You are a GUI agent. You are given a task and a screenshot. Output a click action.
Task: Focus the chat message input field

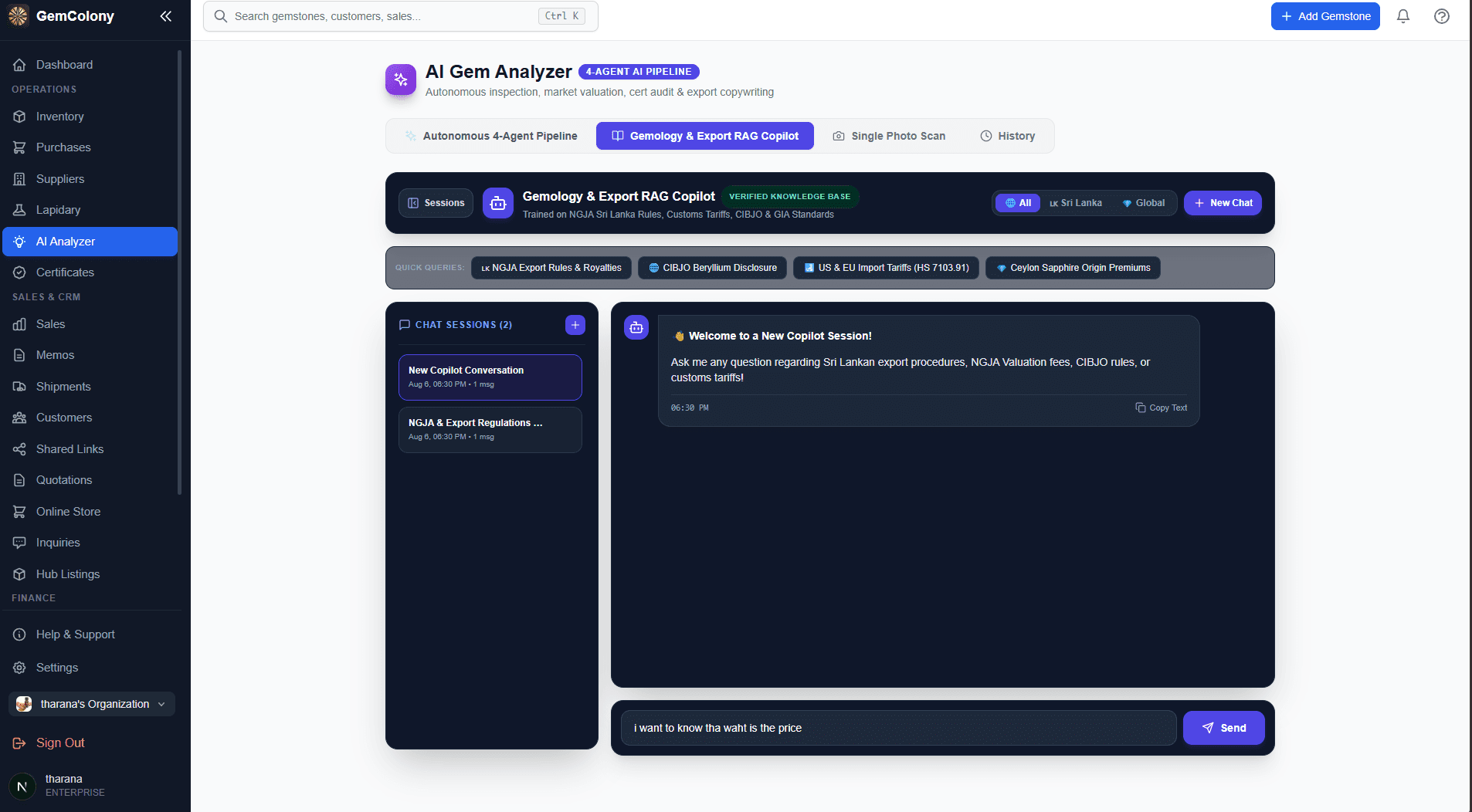pyautogui.click(x=899, y=728)
